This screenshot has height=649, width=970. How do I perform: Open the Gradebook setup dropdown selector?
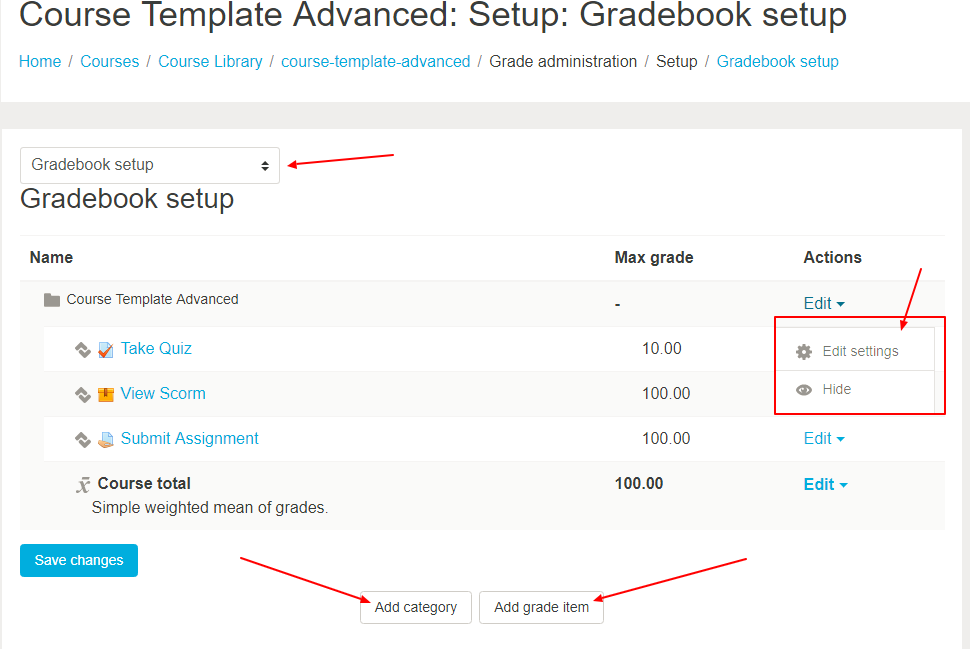pos(150,165)
